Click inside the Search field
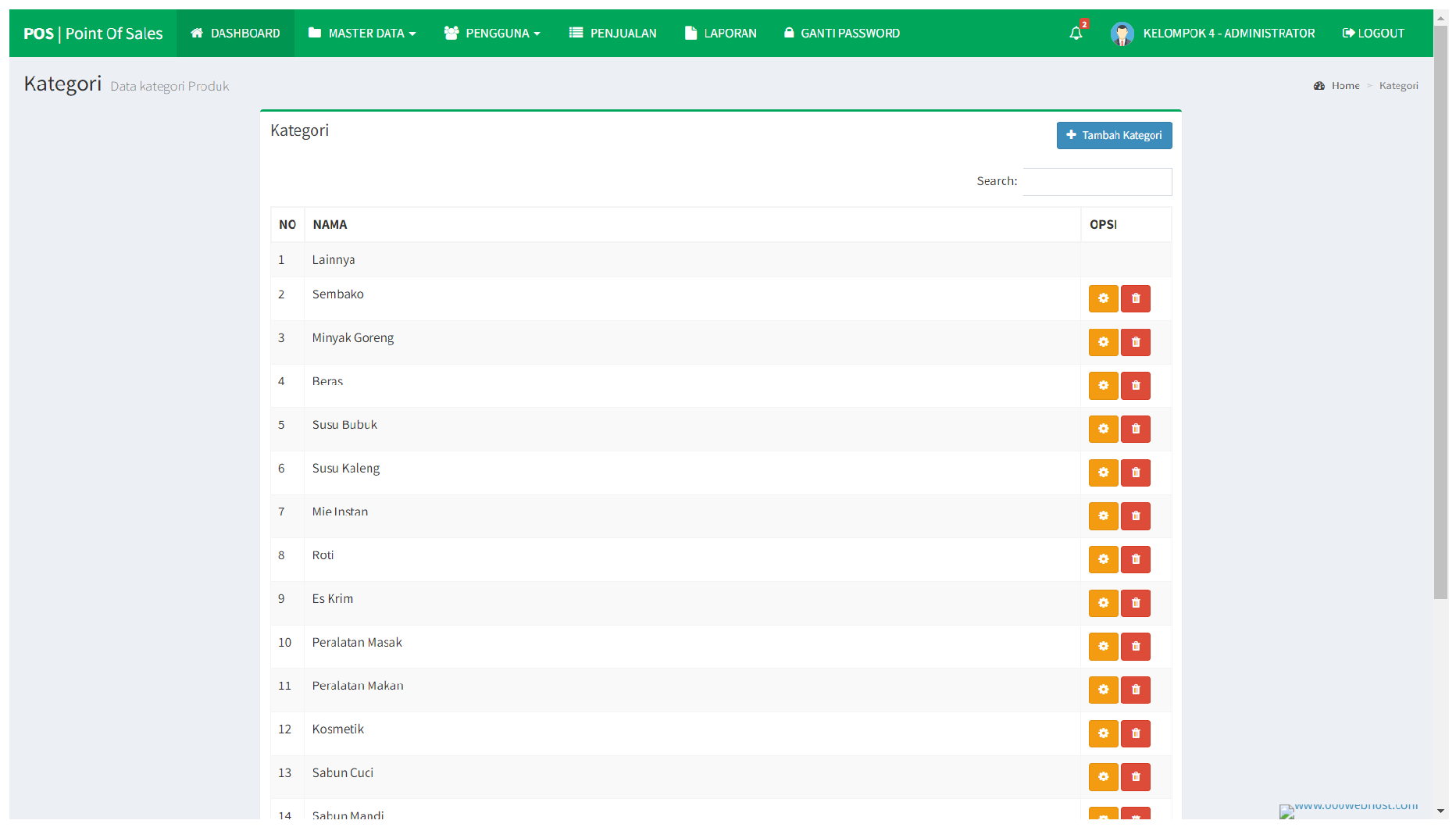This screenshot has width=1456, height=831. pos(1097,181)
